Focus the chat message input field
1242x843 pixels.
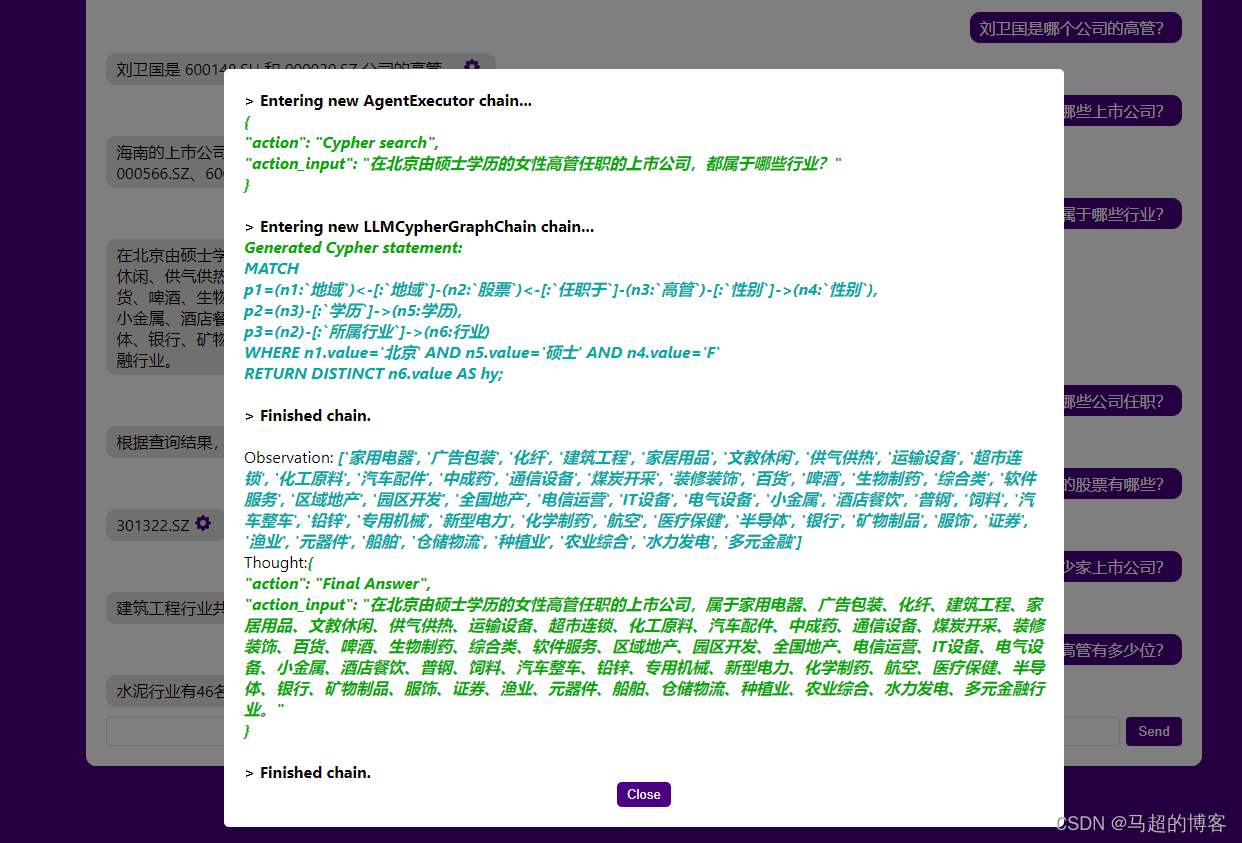(612, 731)
